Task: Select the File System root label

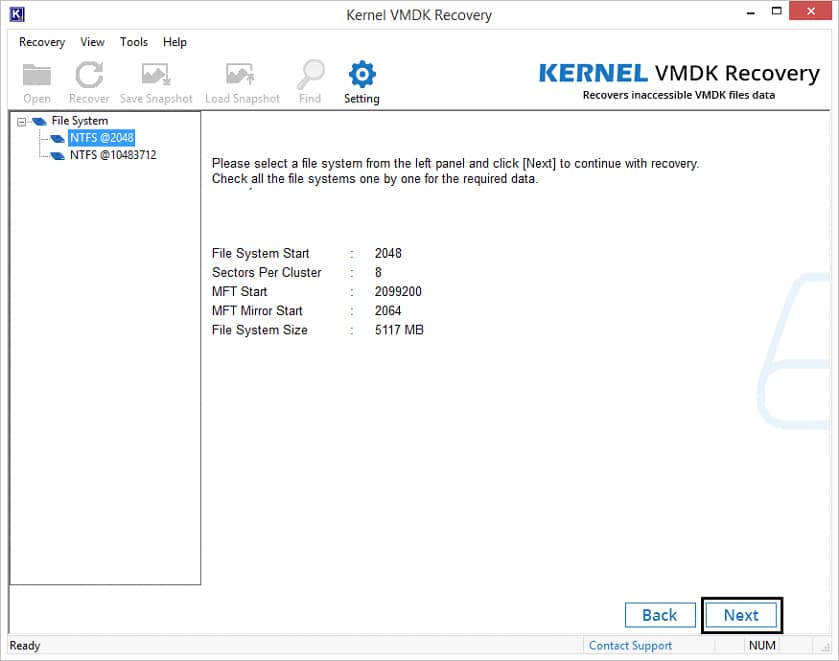Action: [80, 121]
